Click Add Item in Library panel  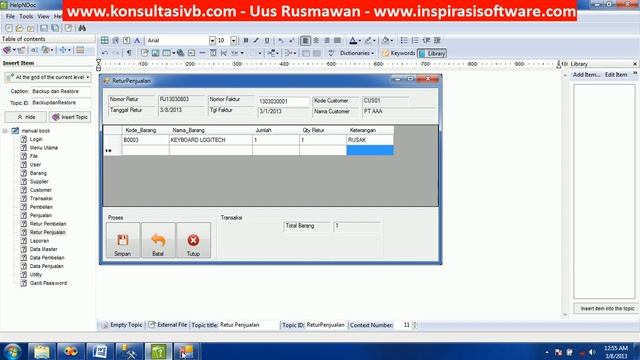587,75
